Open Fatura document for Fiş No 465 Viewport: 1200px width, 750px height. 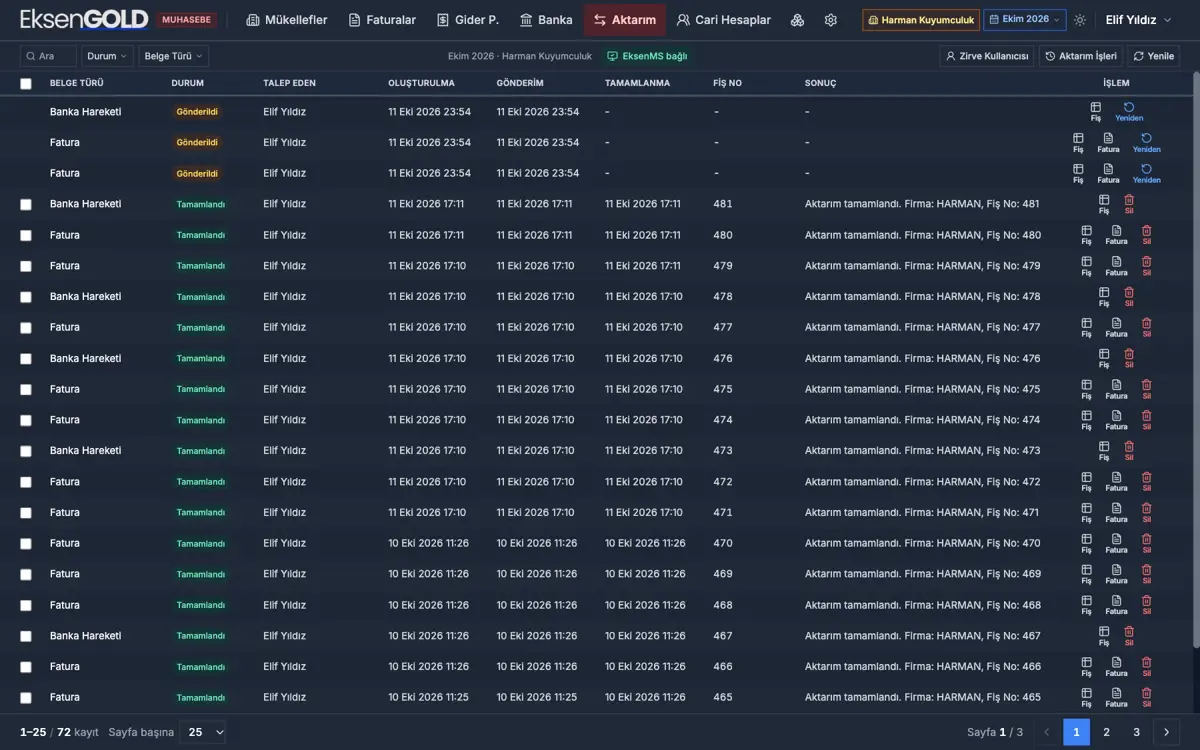[1116, 697]
